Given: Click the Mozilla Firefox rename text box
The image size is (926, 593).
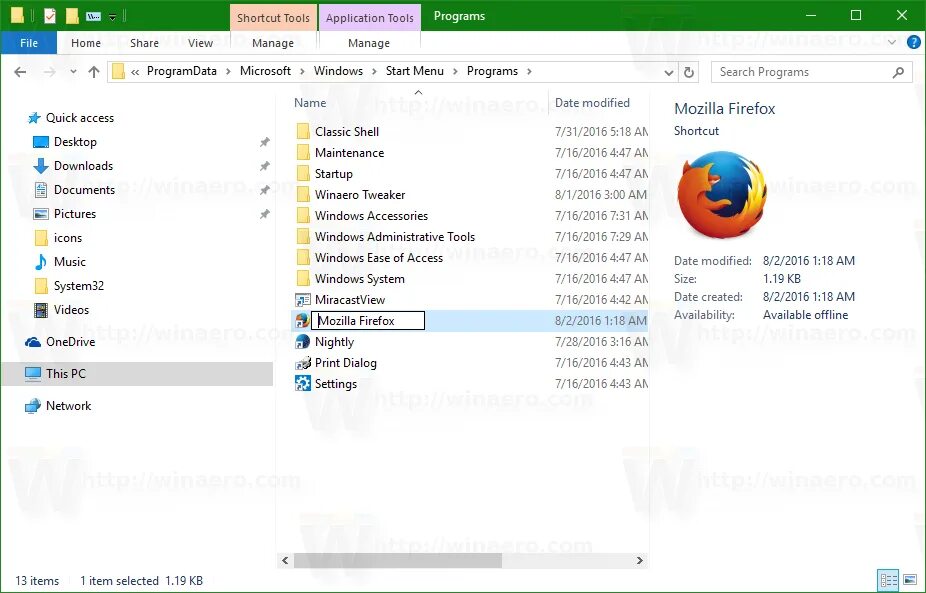Looking at the screenshot, I should coord(368,321).
